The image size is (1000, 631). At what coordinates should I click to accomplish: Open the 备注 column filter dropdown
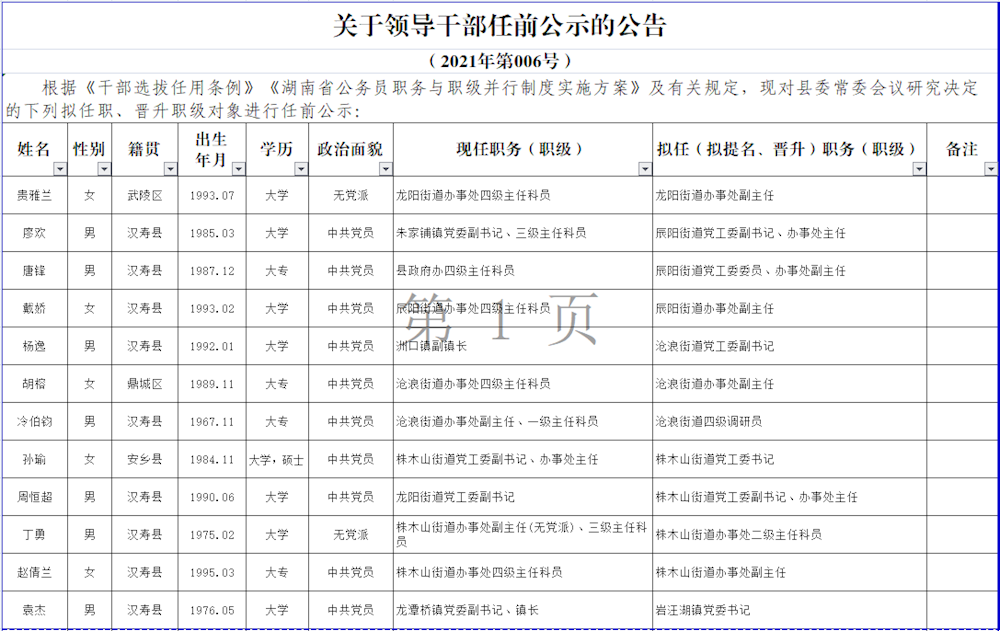point(990,169)
